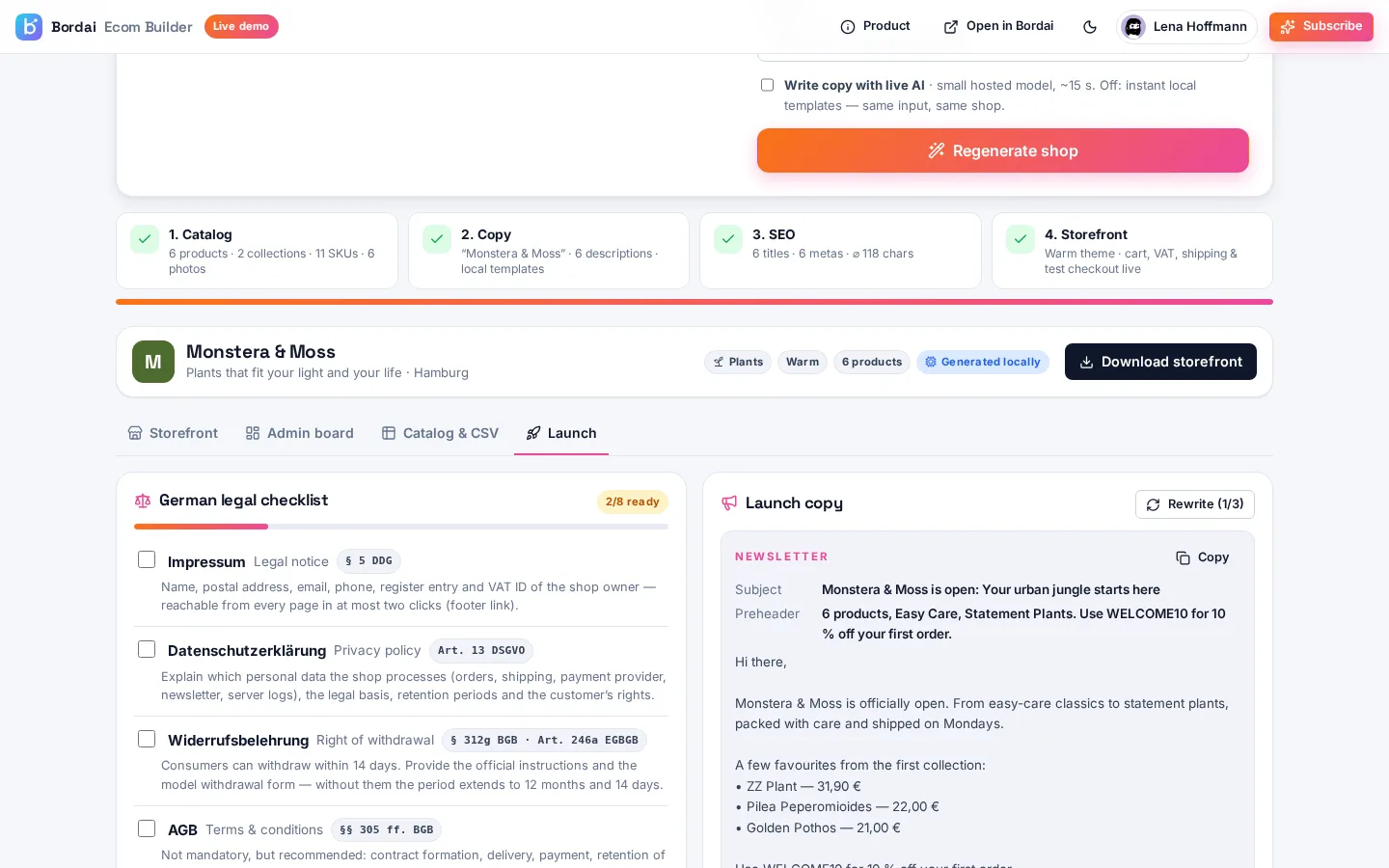
Task: Click the megaphone icon by Launch copy
Action: (x=729, y=503)
